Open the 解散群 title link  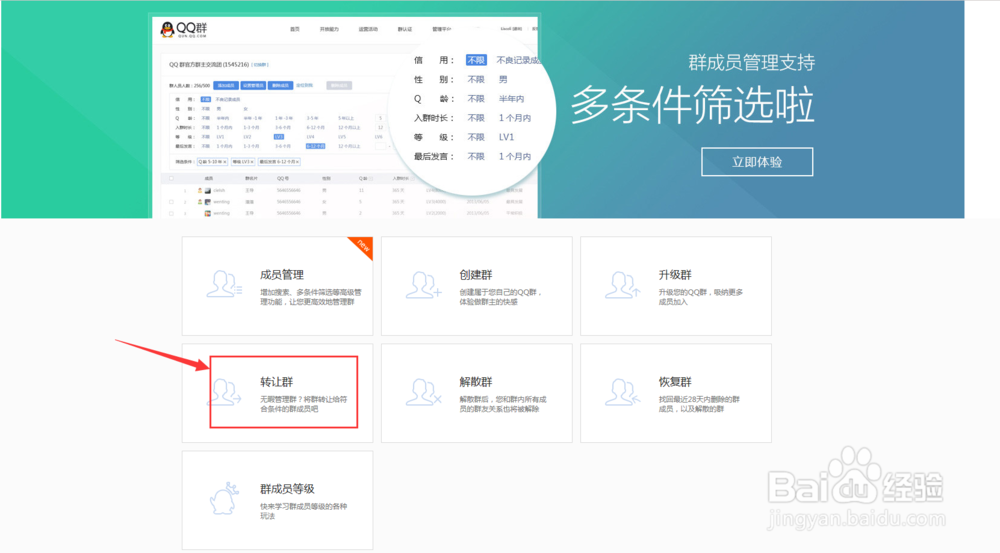(x=476, y=382)
